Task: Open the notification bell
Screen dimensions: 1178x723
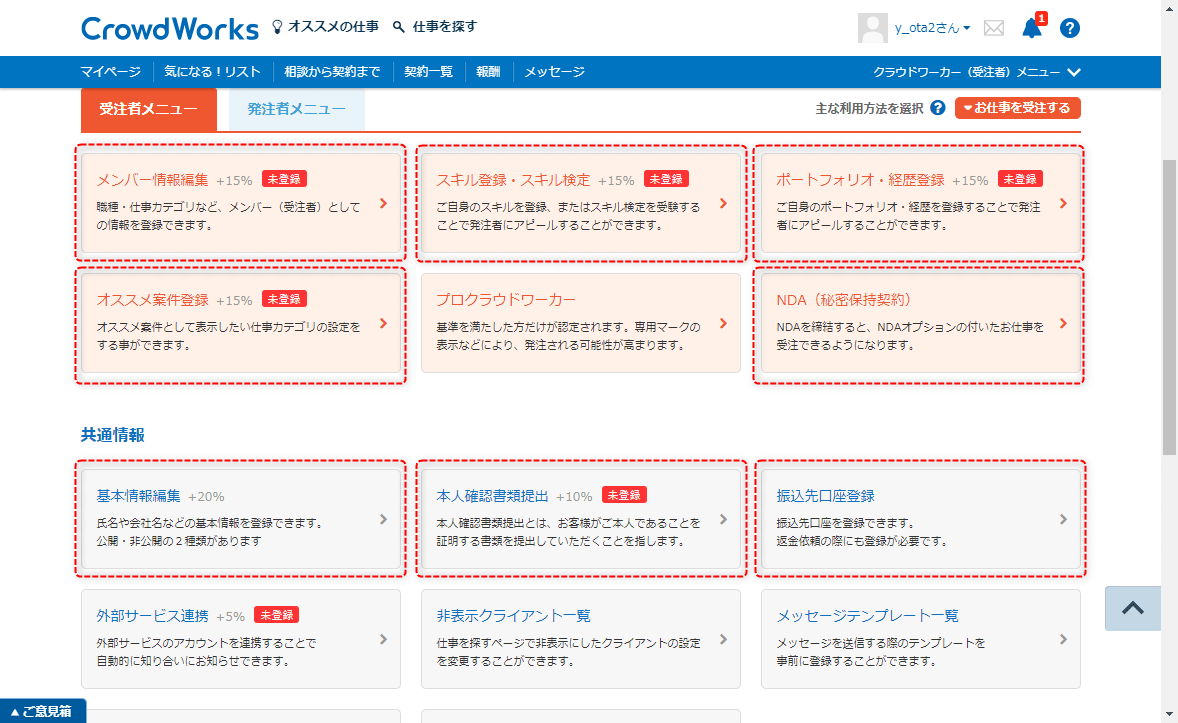Action: (1031, 28)
